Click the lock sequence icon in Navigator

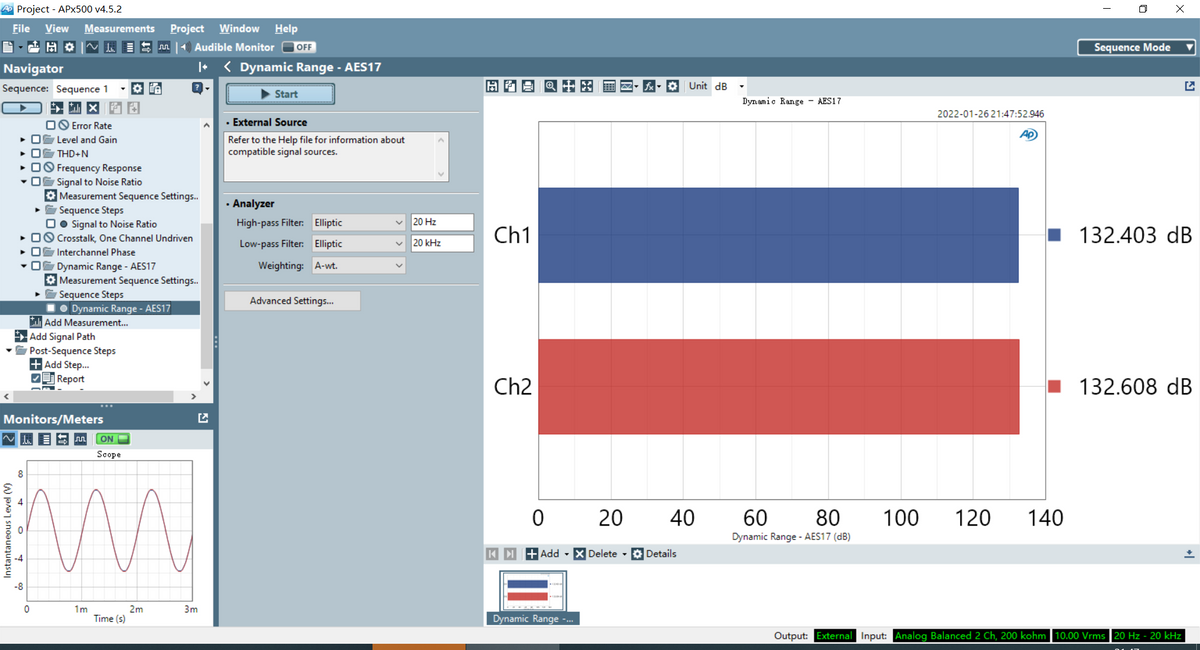(155, 88)
